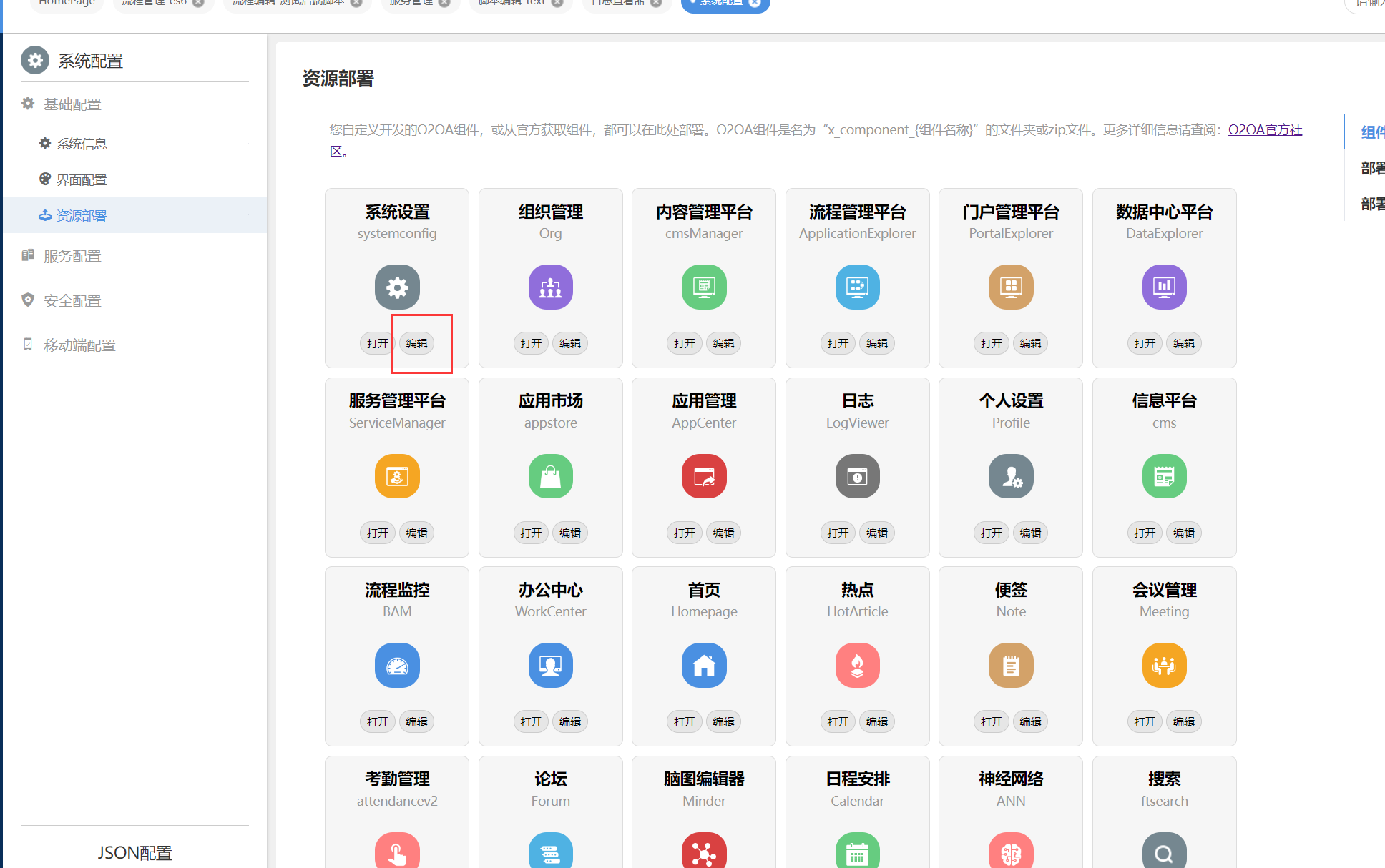Click the 会议管理 Meeting icon
Image resolution: width=1385 pixels, height=868 pixels.
click(1164, 665)
